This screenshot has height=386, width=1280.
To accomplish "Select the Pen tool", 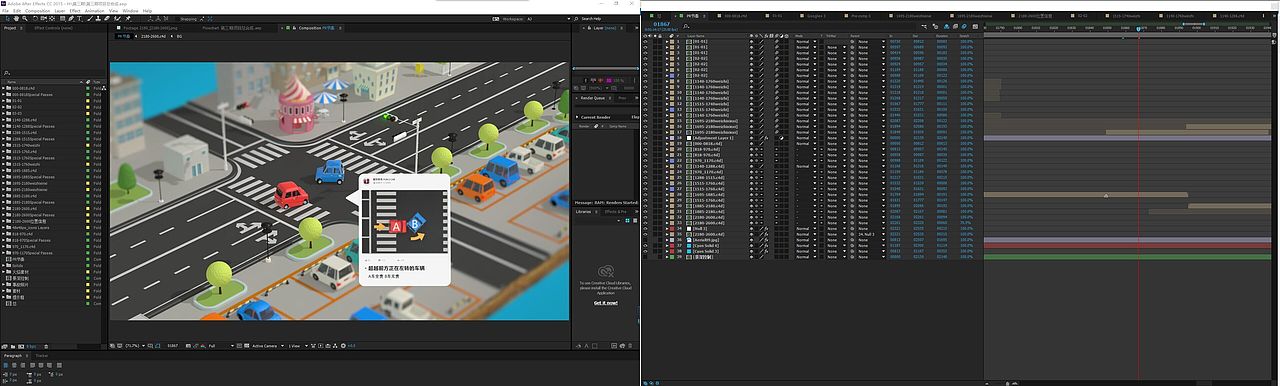I will tap(71, 18).
